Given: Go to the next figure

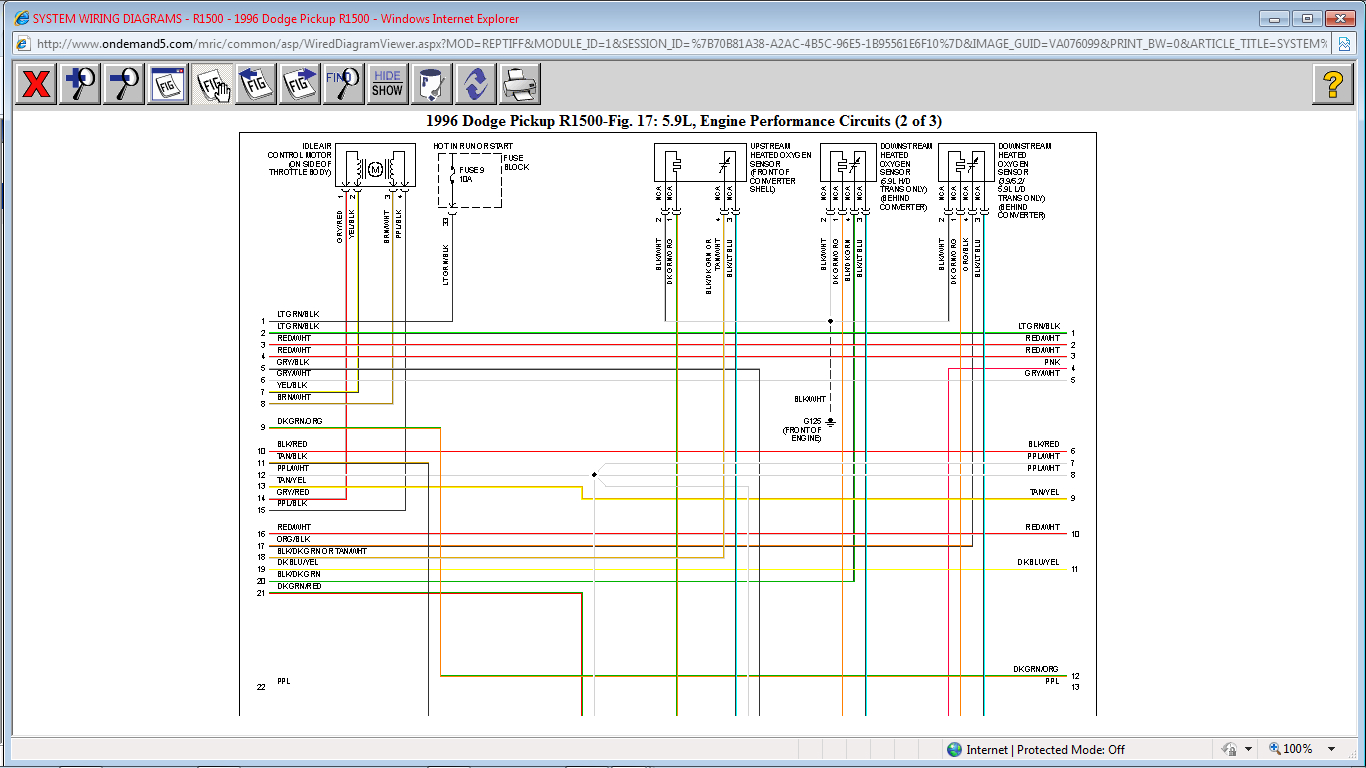Looking at the screenshot, I should coord(300,84).
